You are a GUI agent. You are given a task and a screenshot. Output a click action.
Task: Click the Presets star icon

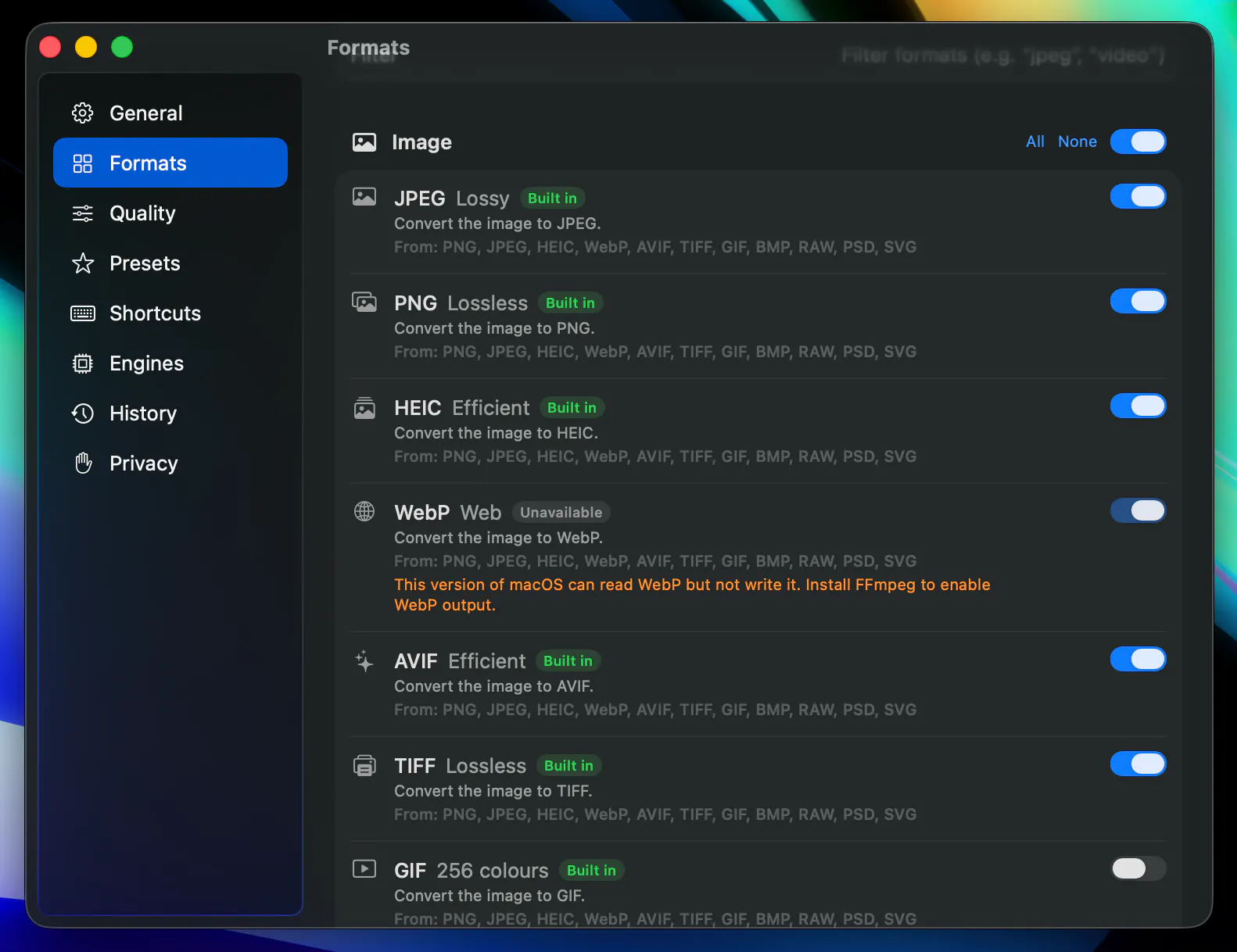tap(83, 263)
